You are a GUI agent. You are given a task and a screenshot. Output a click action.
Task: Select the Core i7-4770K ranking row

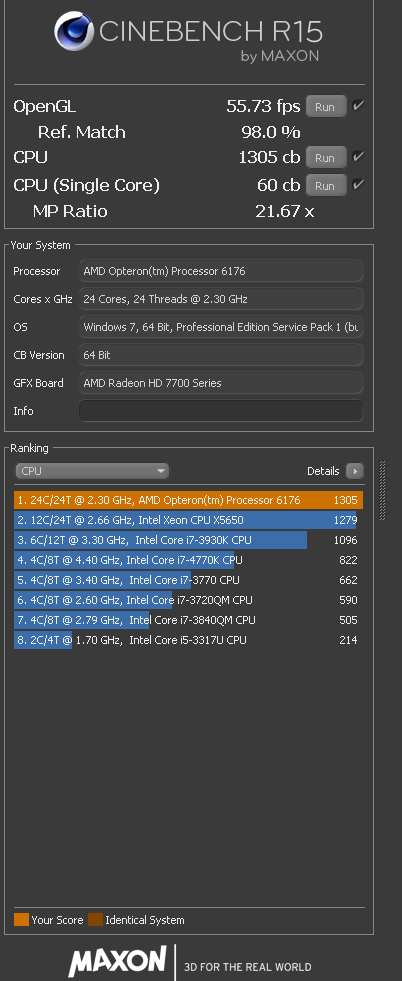click(188, 560)
